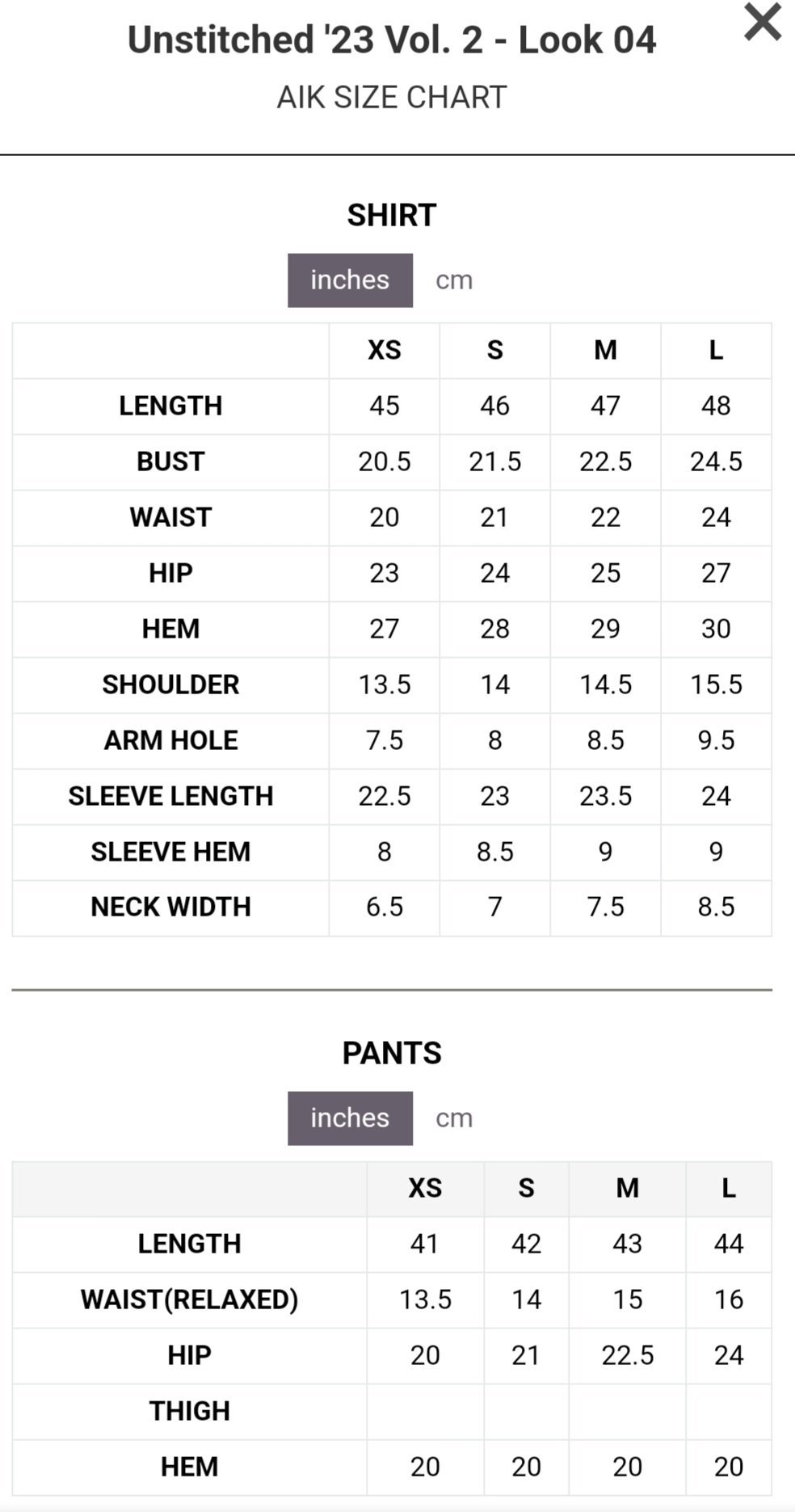795x1512 pixels.
Task: Select the shirt BUST row label
Action: click(x=170, y=461)
